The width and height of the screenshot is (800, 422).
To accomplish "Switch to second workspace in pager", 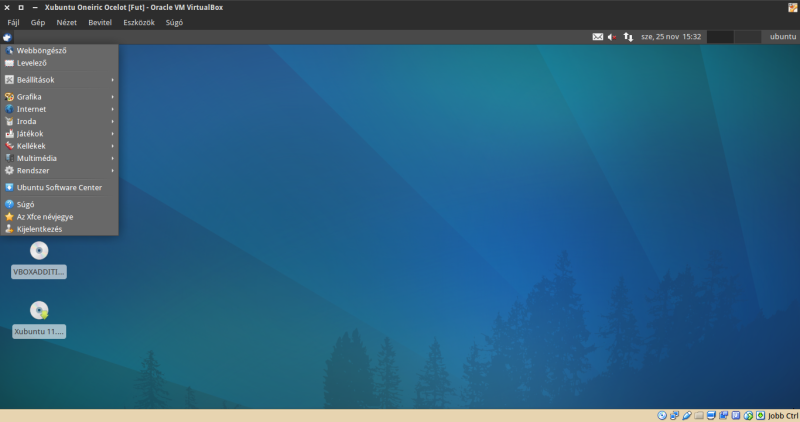I will tap(747, 37).
